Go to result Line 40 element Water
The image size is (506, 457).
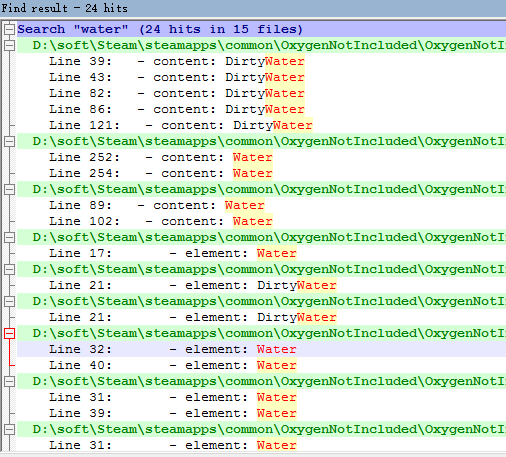pyautogui.click(x=261, y=365)
